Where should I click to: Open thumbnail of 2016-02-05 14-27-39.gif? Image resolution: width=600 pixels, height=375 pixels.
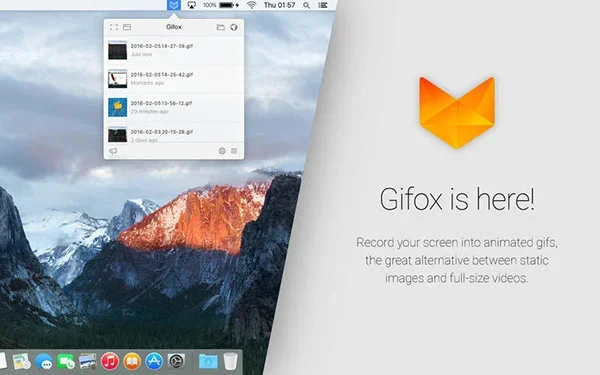tap(117, 50)
